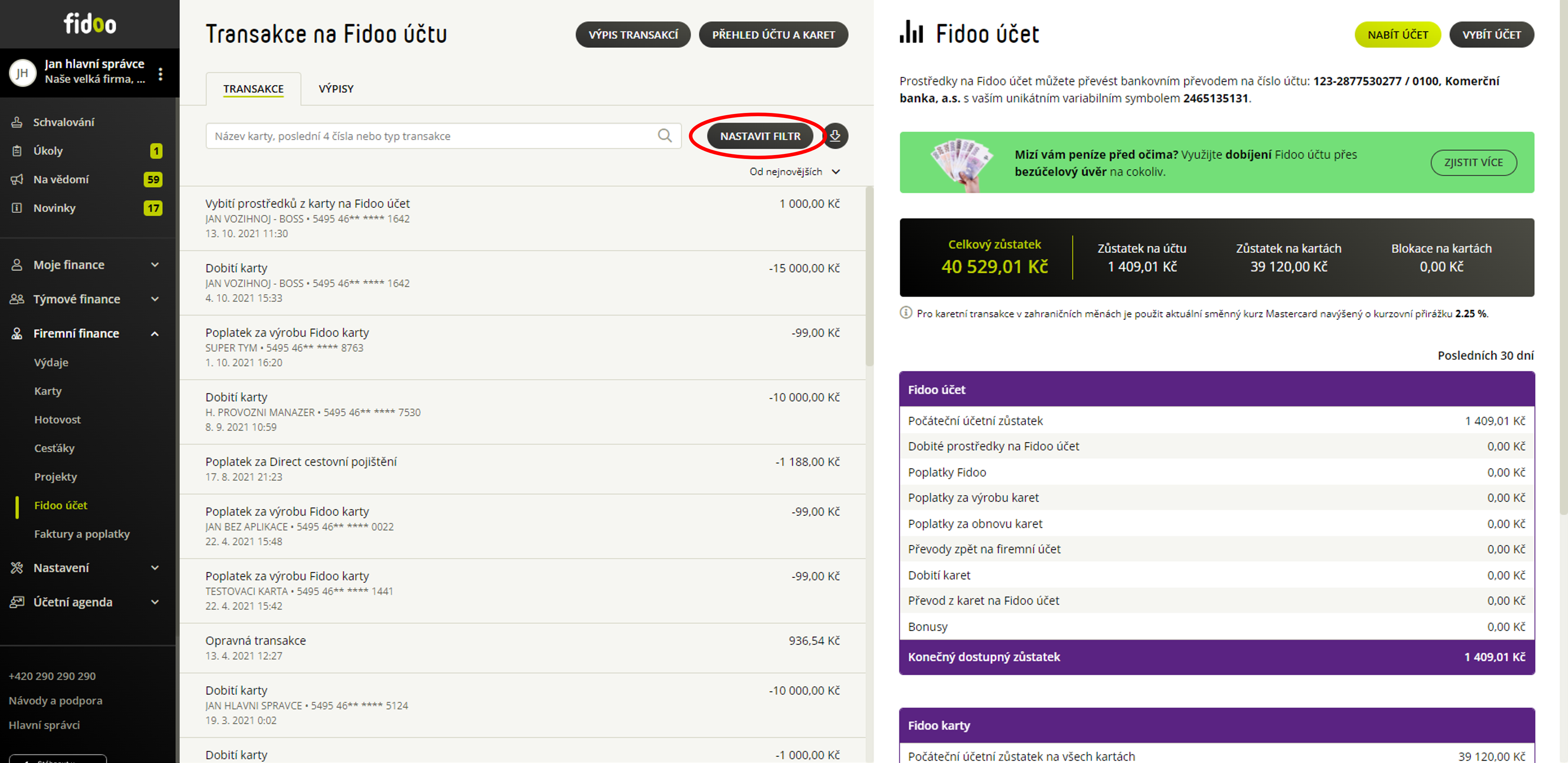1568x763 pixels.
Task: Select Fidoo účet in the sidebar
Action: pyautogui.click(x=61, y=505)
